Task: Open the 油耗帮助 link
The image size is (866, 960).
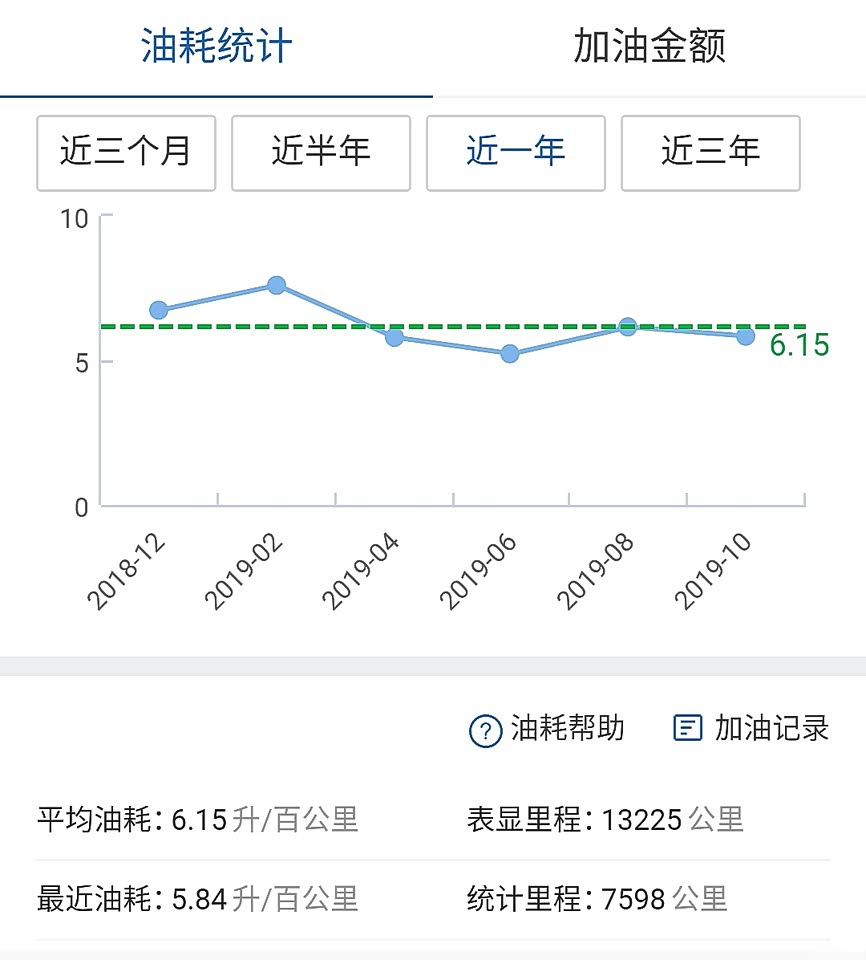Action: 567,729
